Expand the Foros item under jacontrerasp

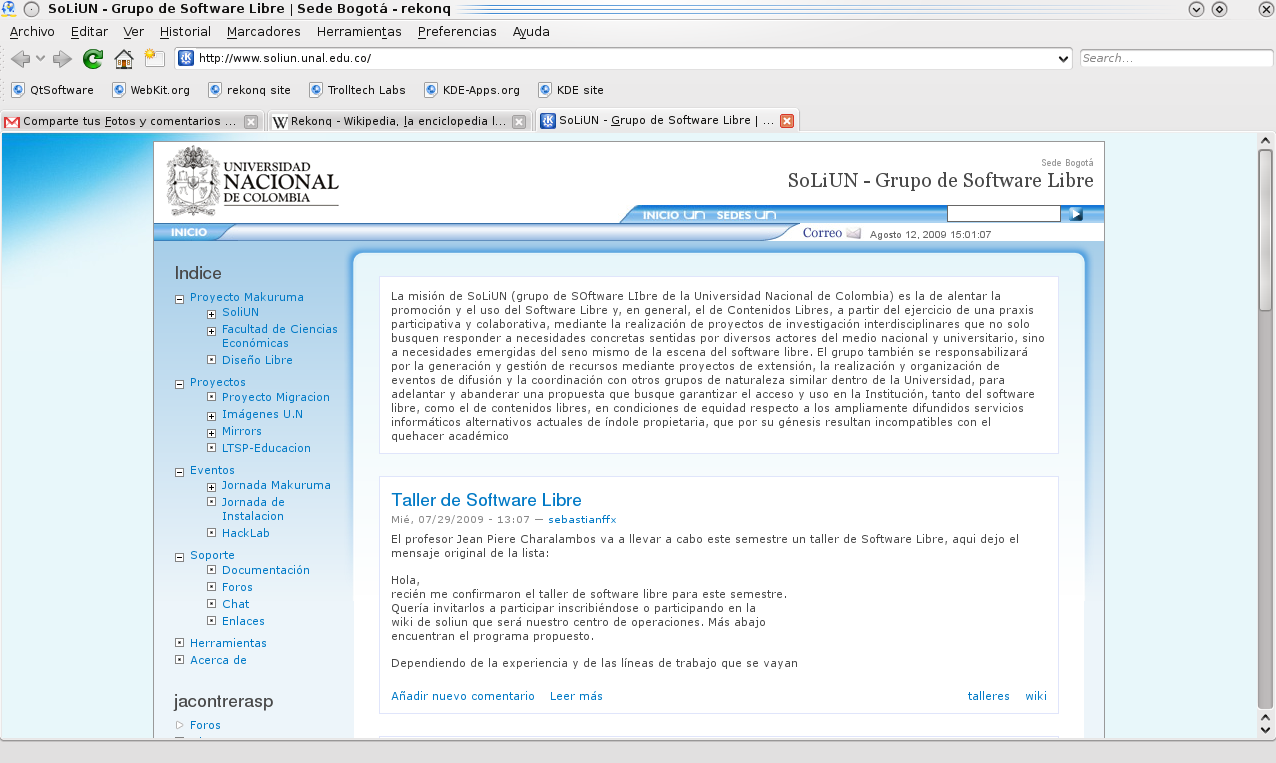click(x=180, y=725)
